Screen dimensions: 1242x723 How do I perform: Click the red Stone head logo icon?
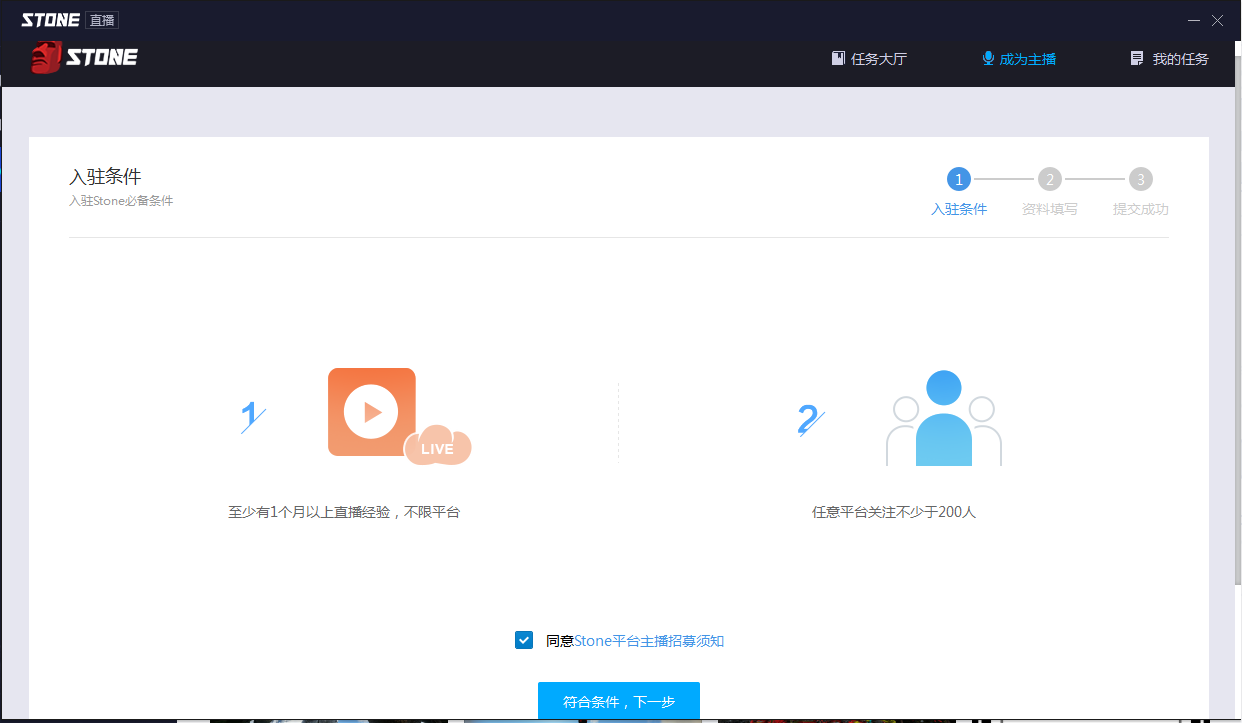46,58
